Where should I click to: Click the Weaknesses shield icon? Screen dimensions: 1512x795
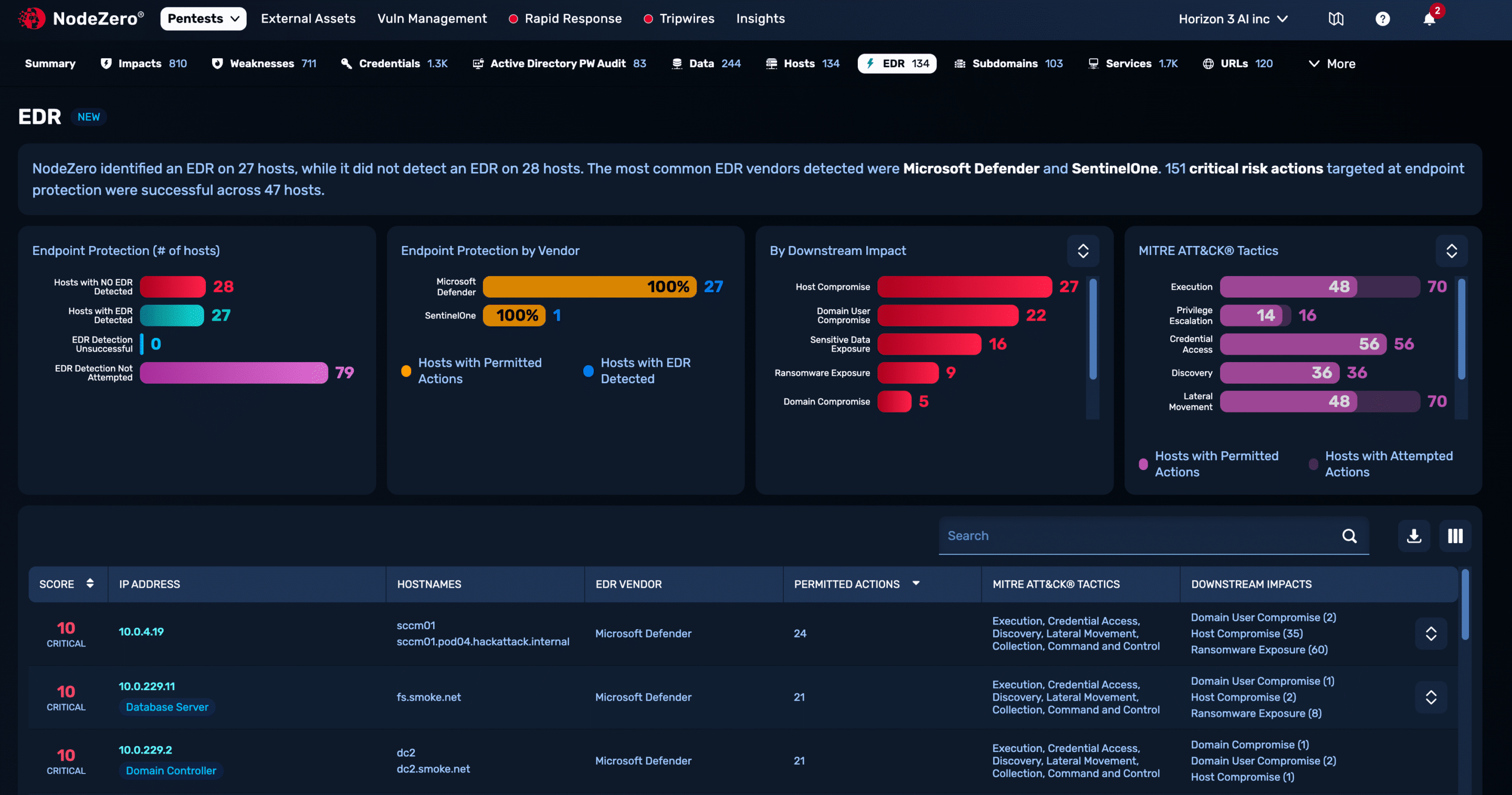[217, 63]
